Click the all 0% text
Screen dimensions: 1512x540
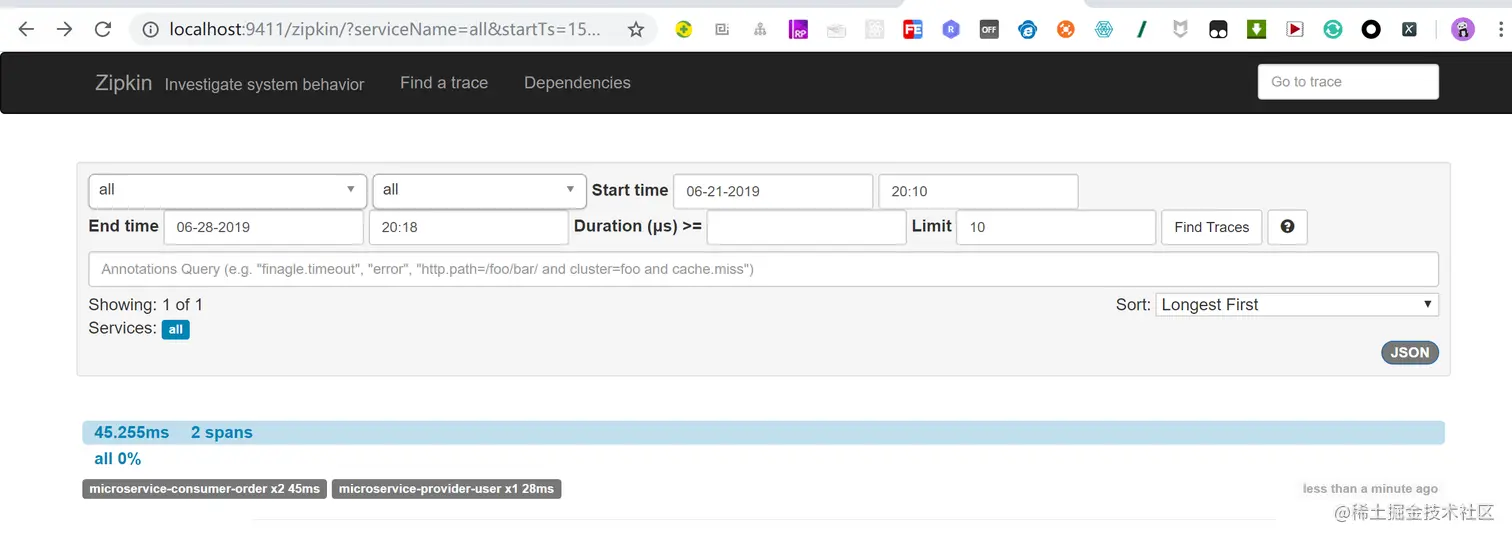pyautogui.click(x=117, y=459)
